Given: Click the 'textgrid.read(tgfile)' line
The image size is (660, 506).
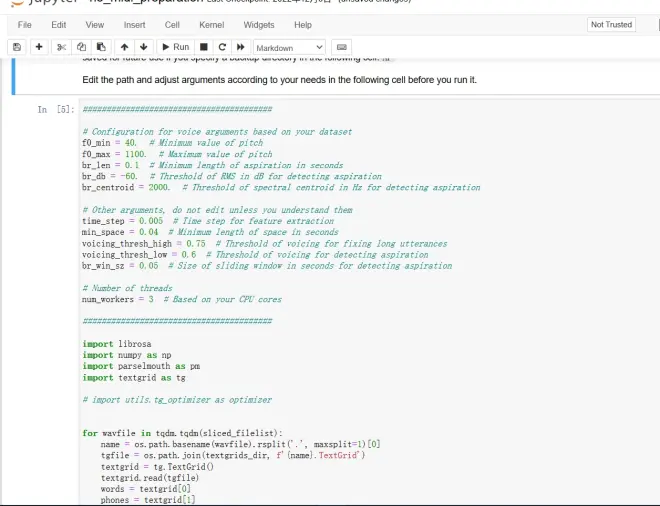Looking at the screenshot, I should point(150,477).
